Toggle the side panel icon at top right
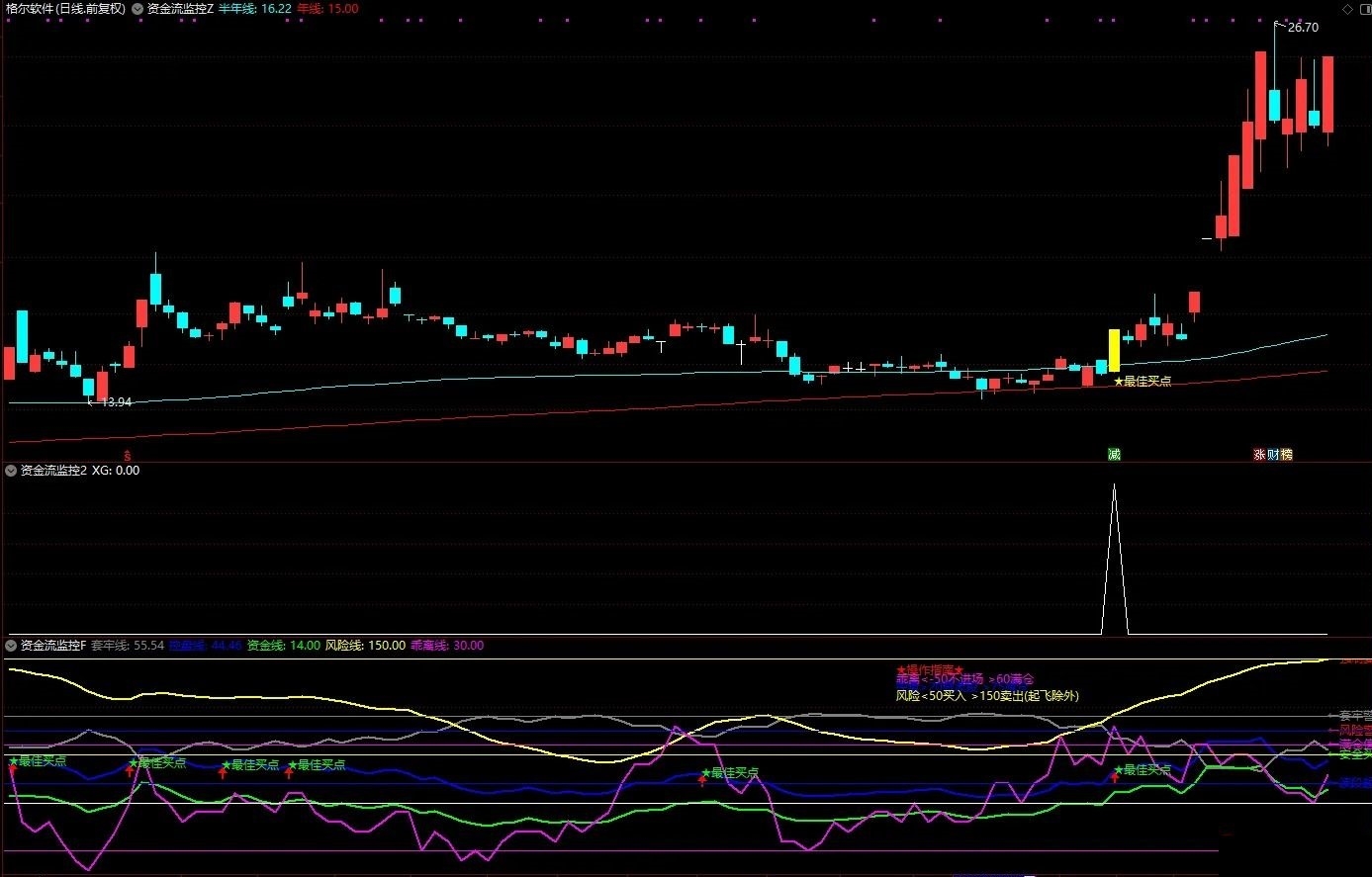This screenshot has width=1372, height=877. point(1362,9)
